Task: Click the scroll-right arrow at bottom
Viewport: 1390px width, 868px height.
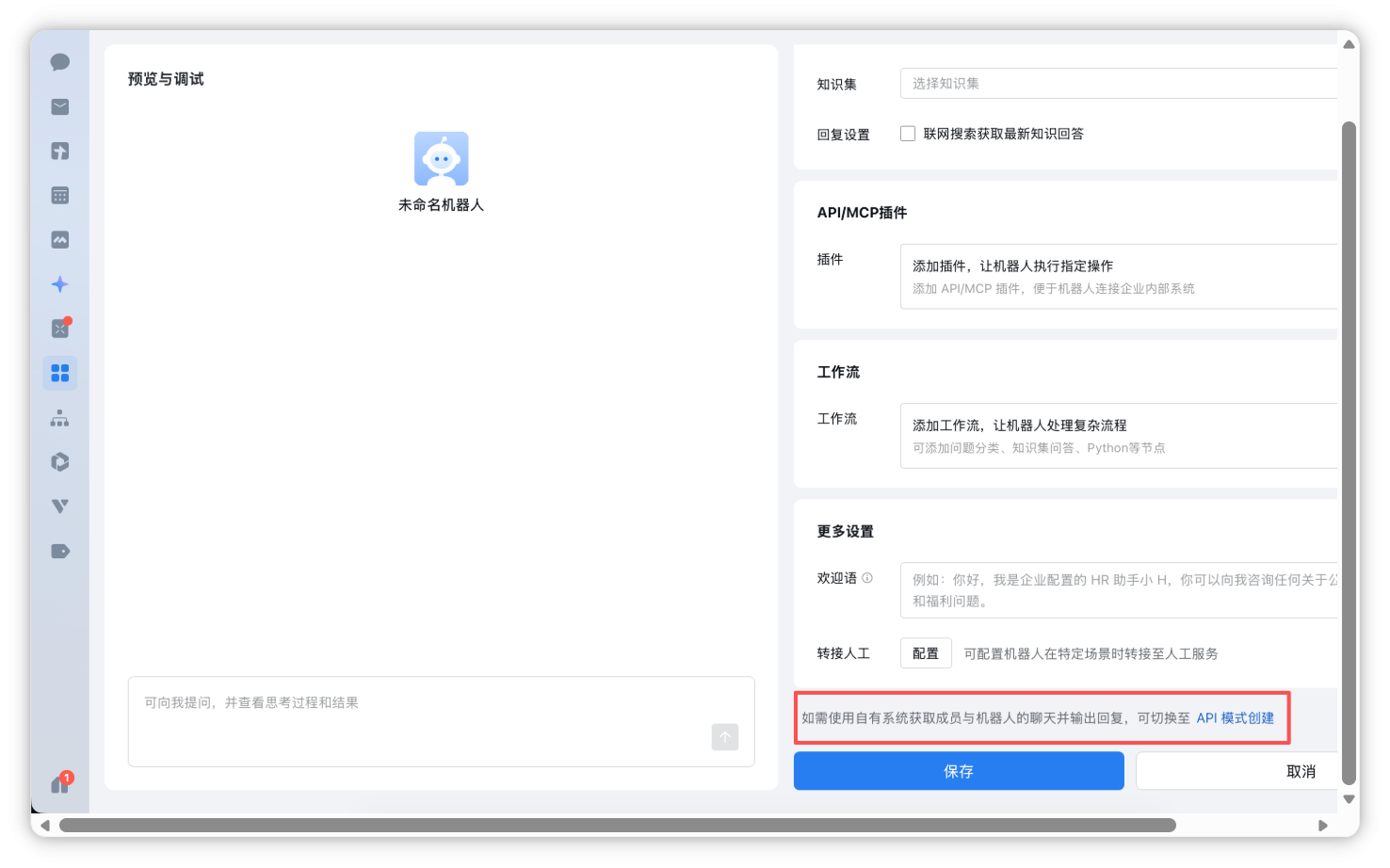Action: 1323,826
